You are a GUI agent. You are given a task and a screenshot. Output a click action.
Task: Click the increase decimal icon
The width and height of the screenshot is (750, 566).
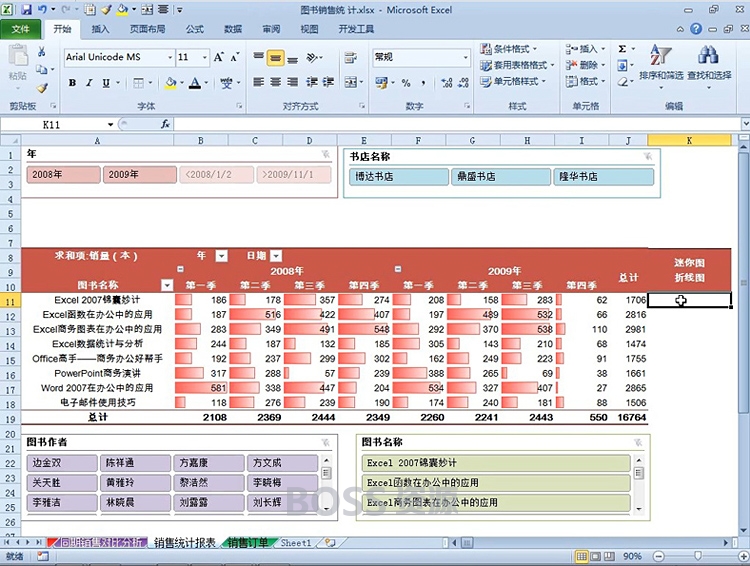447,83
